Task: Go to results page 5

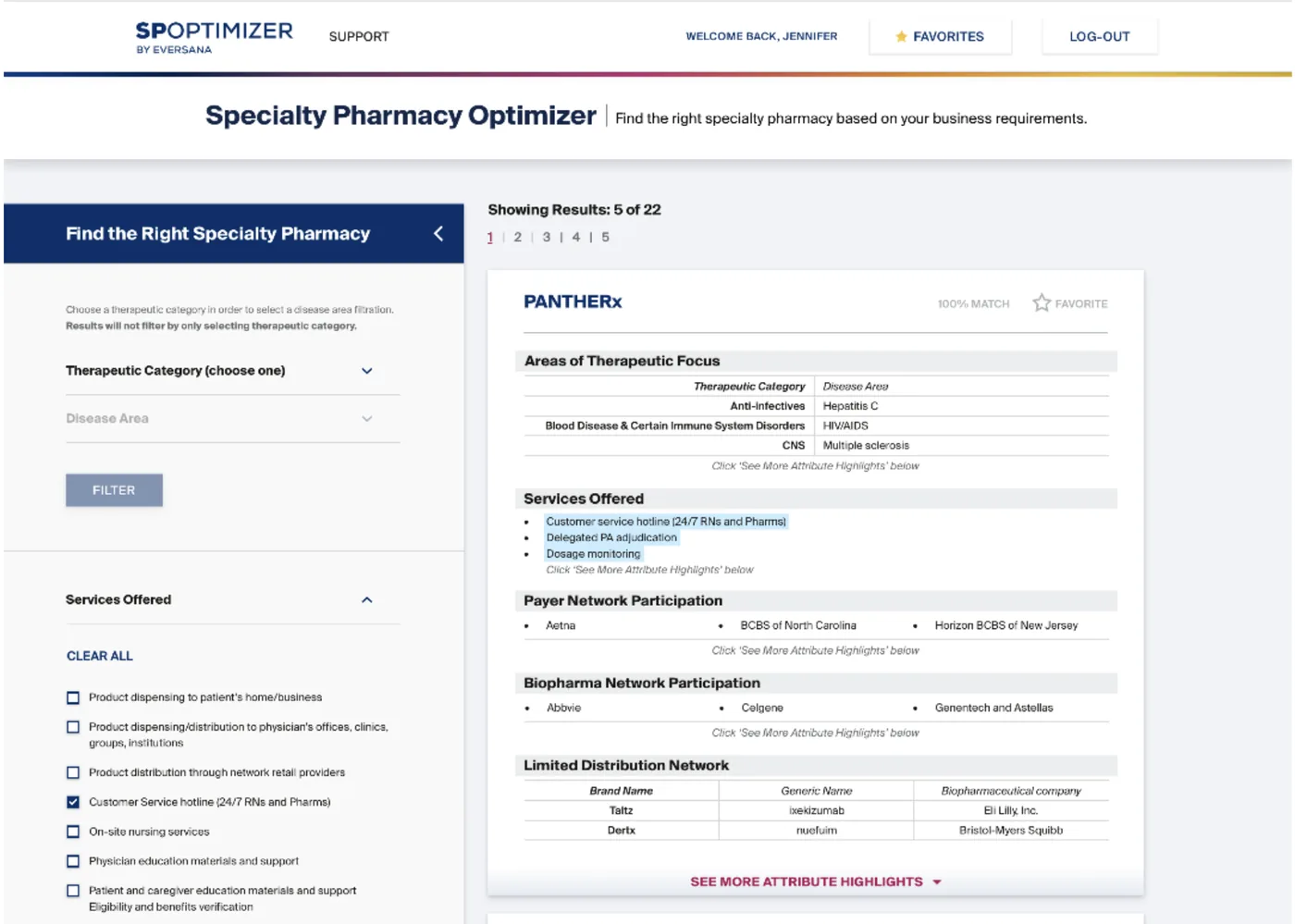Action: click(606, 238)
